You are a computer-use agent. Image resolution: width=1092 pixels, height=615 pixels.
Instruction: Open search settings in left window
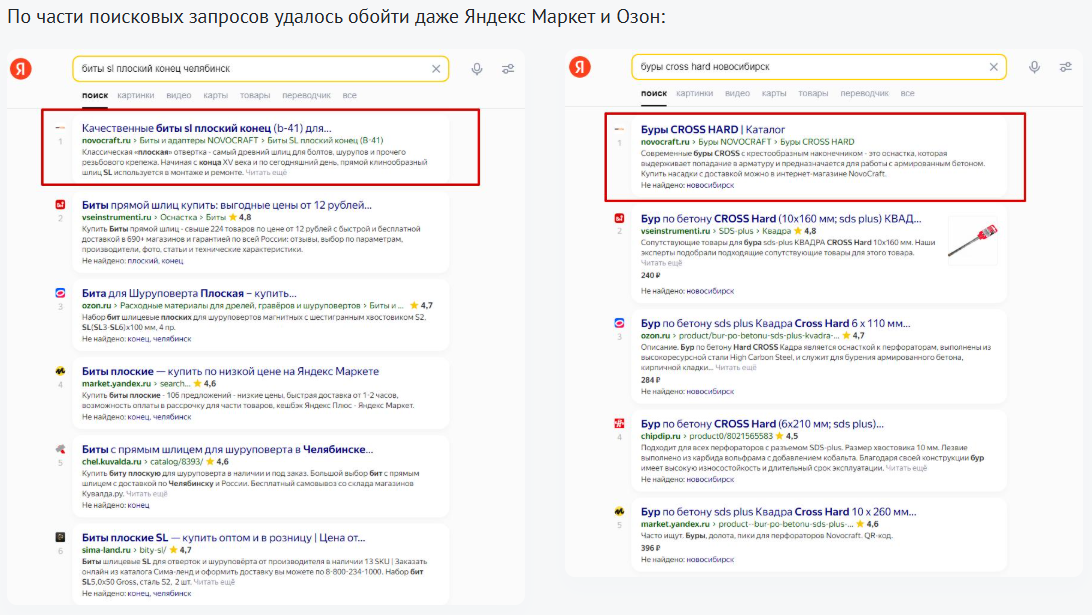point(508,69)
